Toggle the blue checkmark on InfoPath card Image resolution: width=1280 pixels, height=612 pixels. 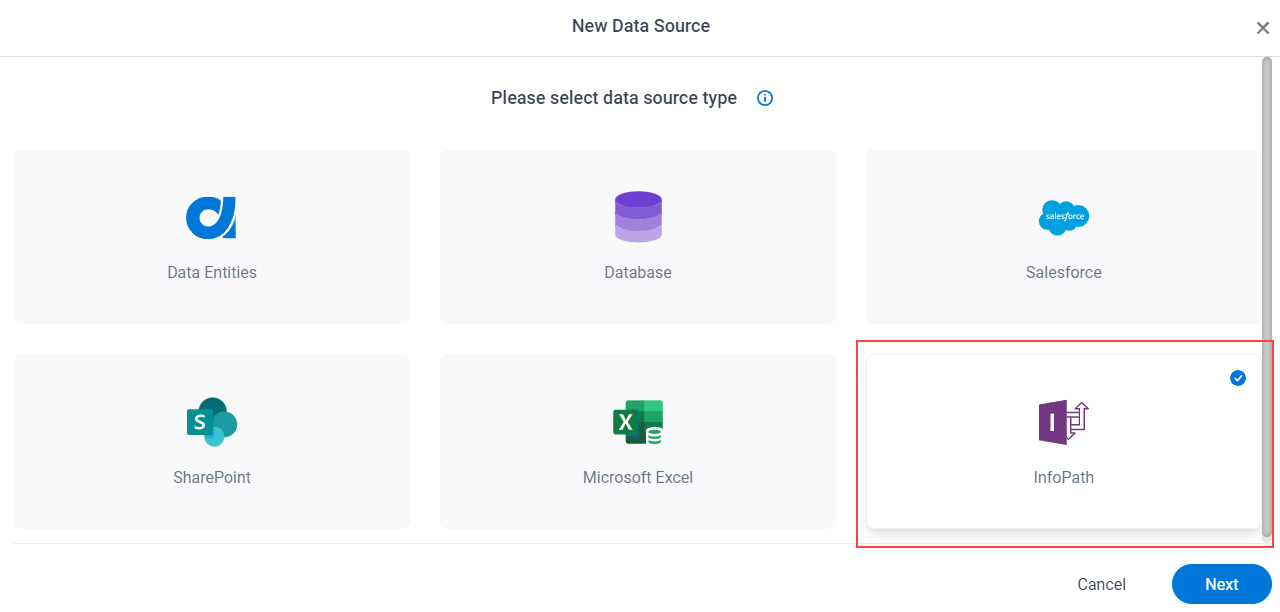(x=1238, y=378)
